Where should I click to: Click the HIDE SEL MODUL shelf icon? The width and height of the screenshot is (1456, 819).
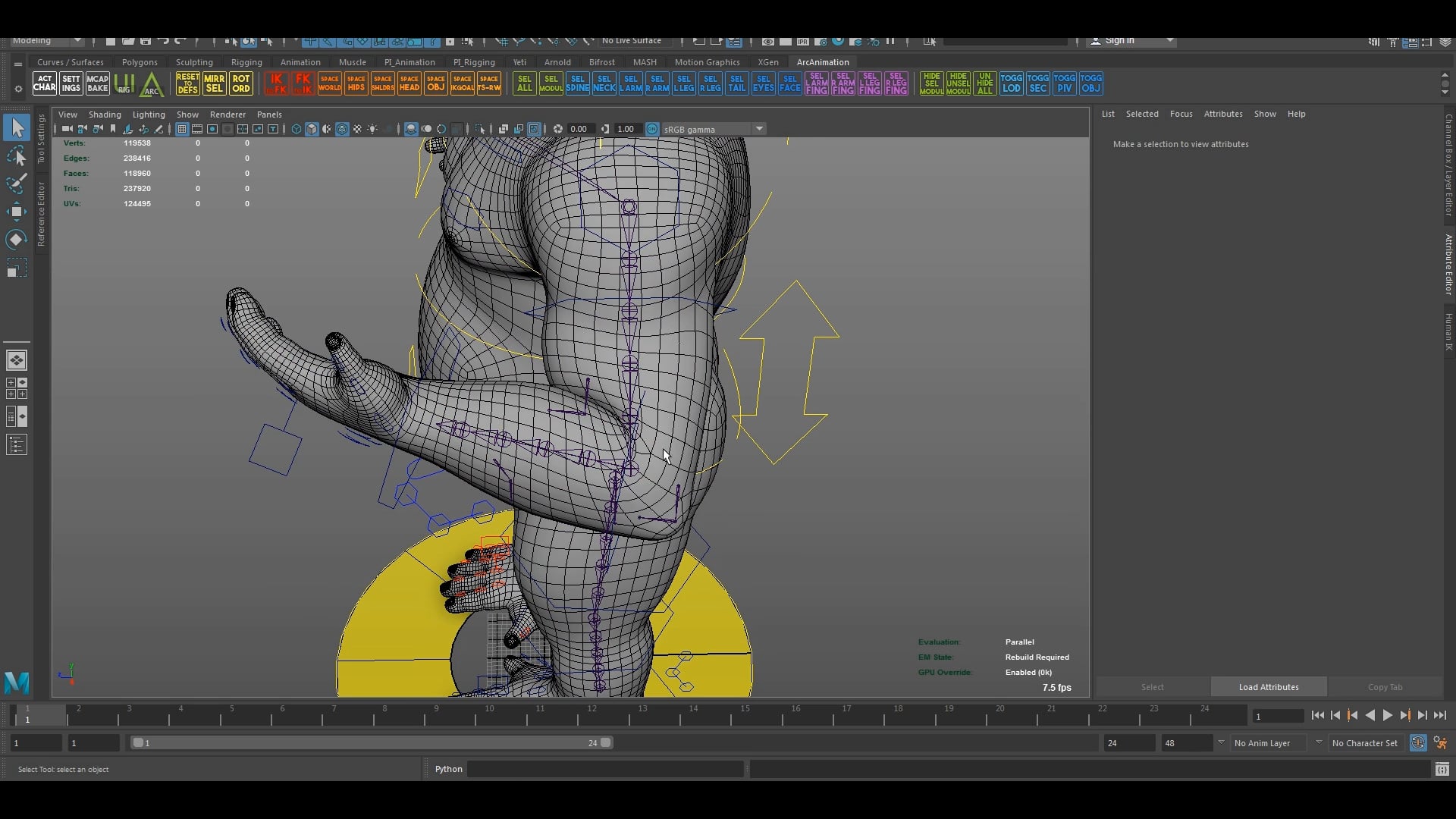(931, 83)
